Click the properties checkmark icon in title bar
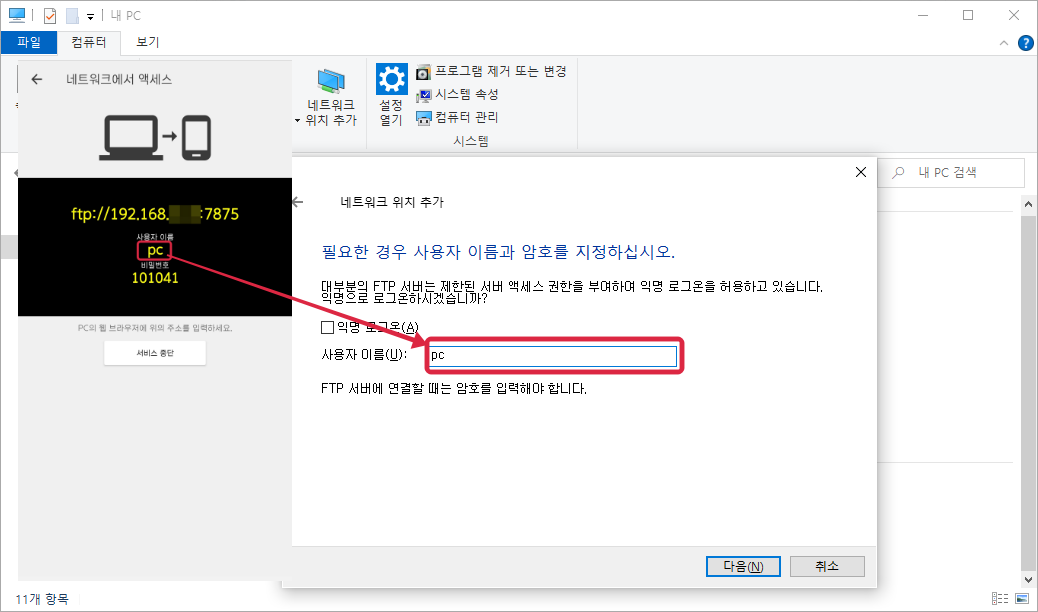Screen dimensions: 1038x612 (x=50, y=16)
